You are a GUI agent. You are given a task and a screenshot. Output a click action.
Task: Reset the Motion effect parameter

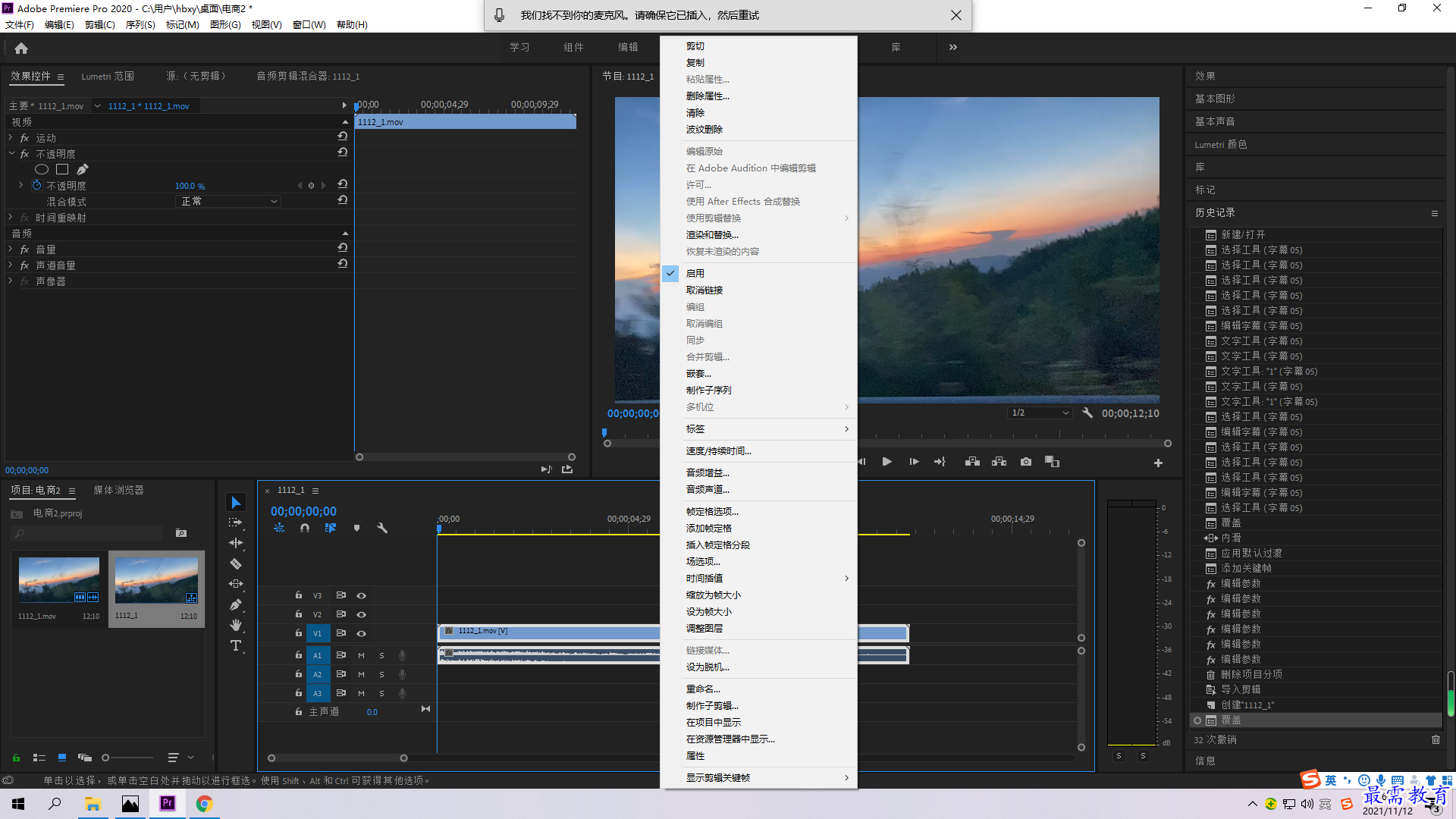pos(343,136)
